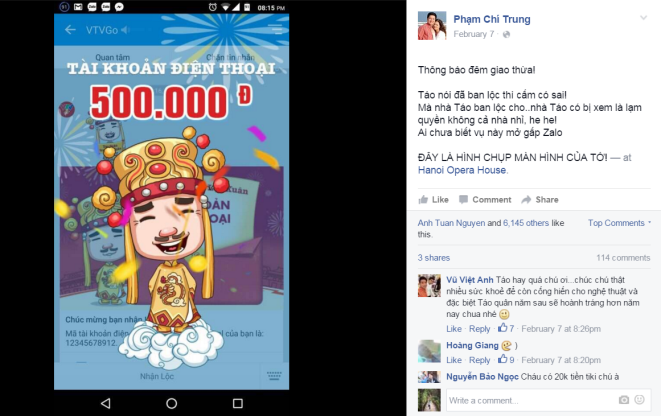This screenshot has height=416, width=661.
Task: Click the Comment action on the post
Action: pyautogui.click(x=485, y=199)
